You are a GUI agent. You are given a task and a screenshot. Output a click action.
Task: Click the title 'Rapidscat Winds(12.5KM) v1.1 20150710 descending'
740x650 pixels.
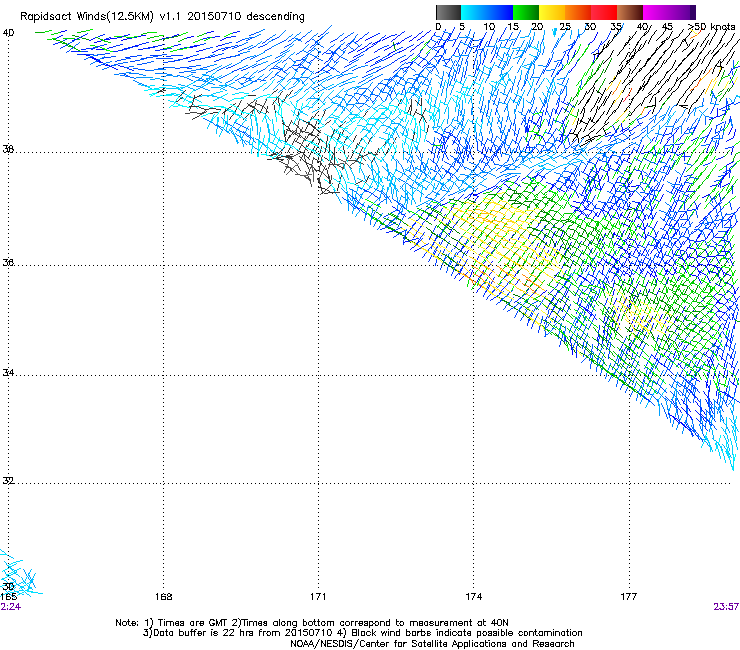162,17
